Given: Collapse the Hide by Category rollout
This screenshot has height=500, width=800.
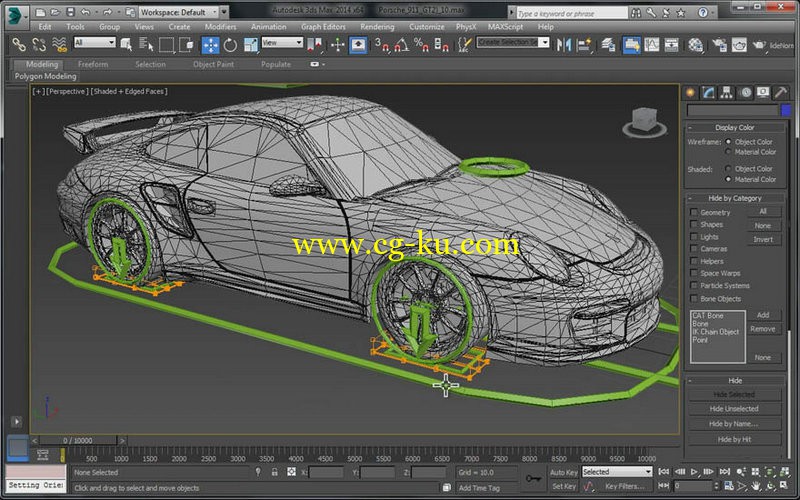Looking at the screenshot, I should tap(735, 198).
